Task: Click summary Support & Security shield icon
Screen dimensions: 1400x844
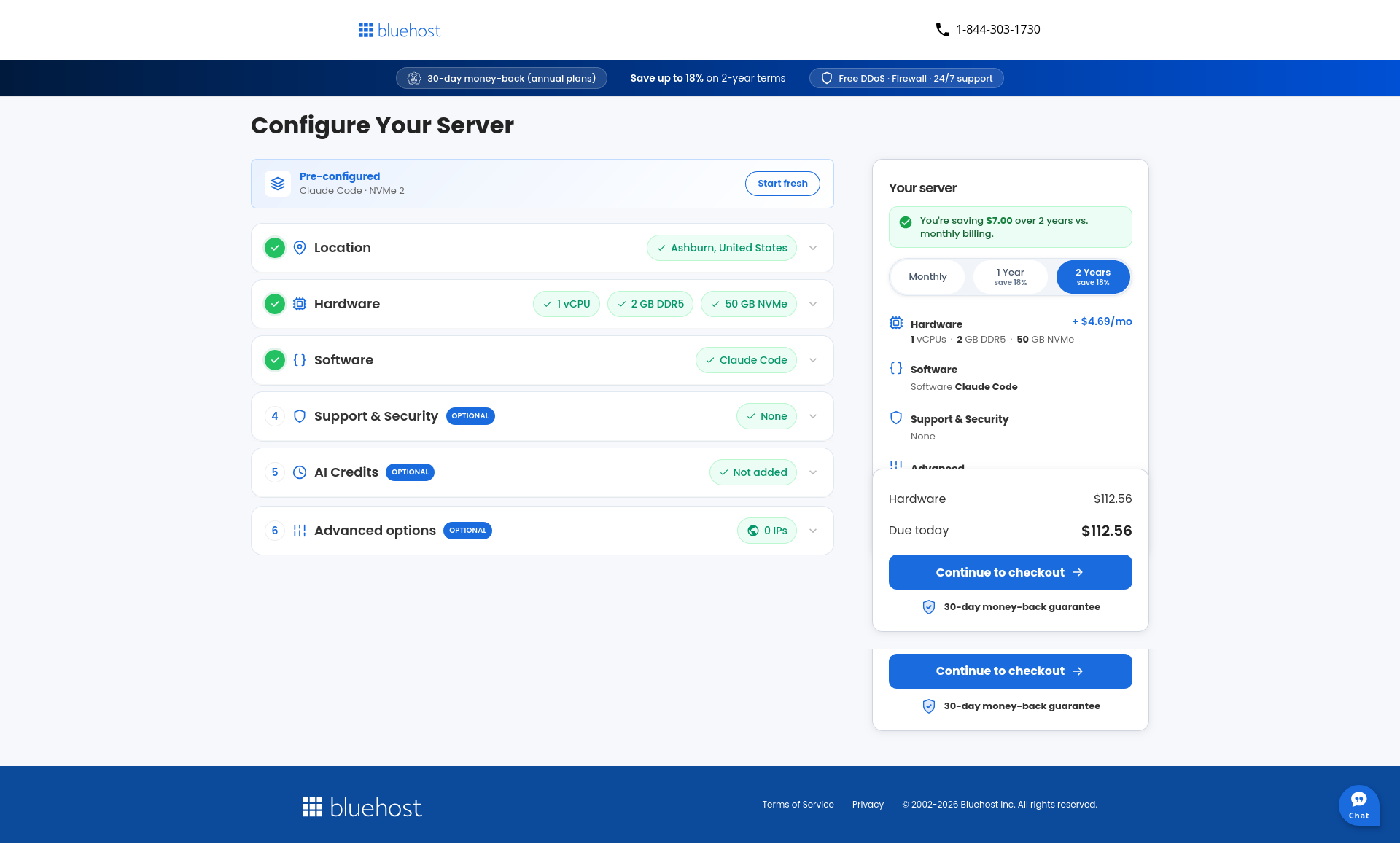Action: 896,418
